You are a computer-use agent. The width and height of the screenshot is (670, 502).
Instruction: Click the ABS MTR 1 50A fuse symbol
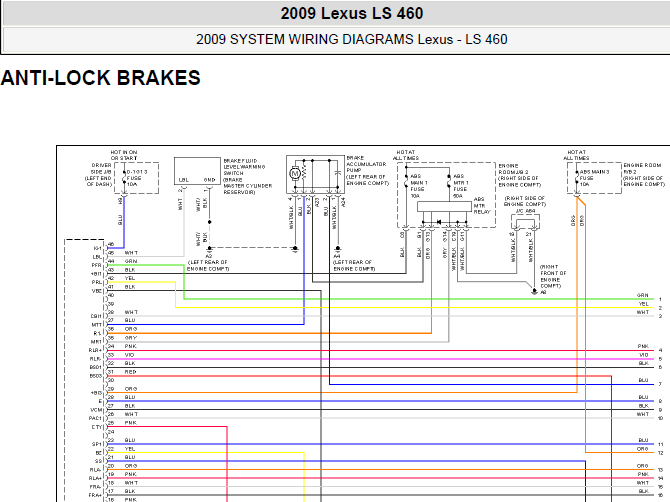[449, 181]
